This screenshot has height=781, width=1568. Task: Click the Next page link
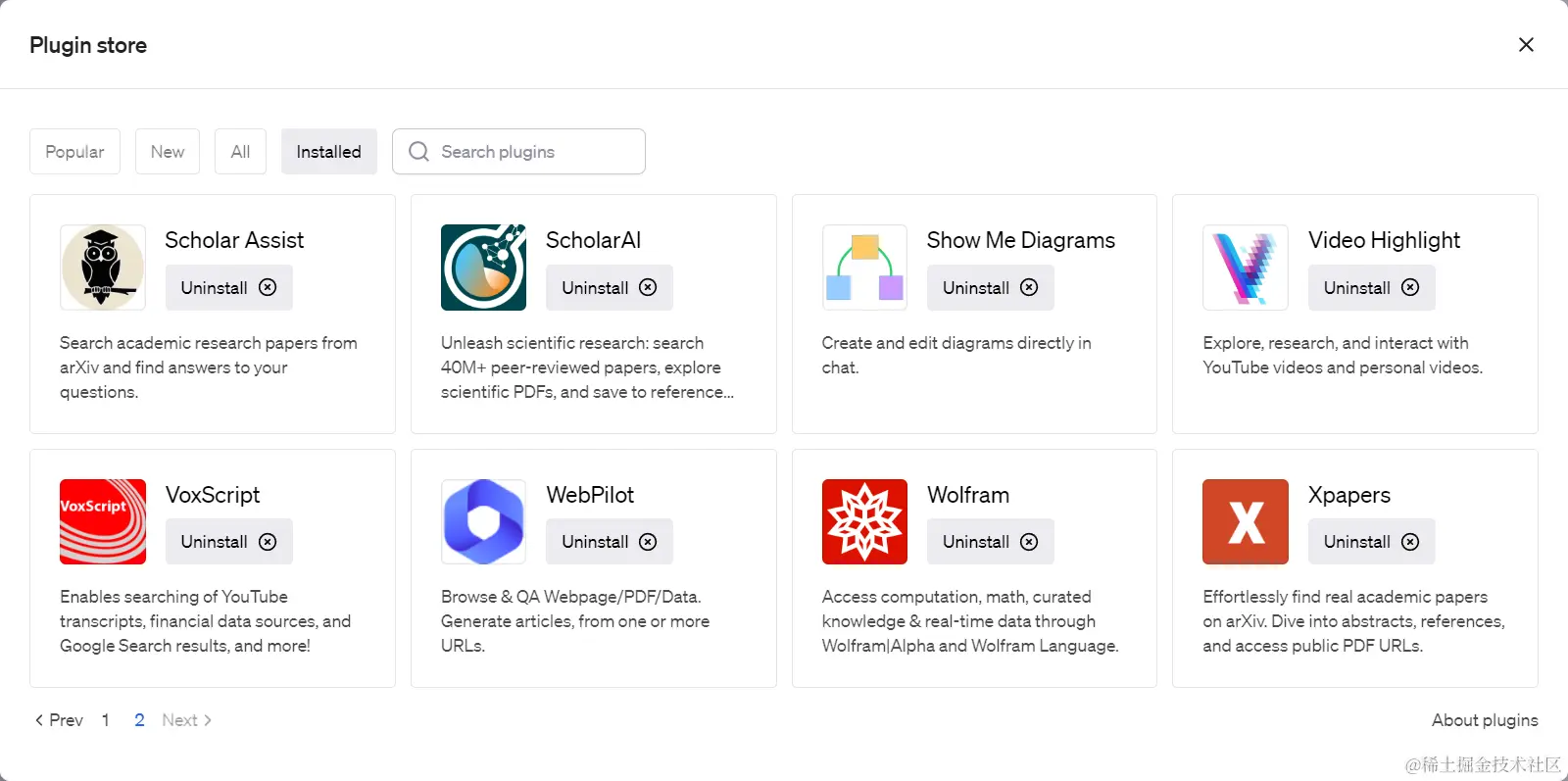pos(187,720)
